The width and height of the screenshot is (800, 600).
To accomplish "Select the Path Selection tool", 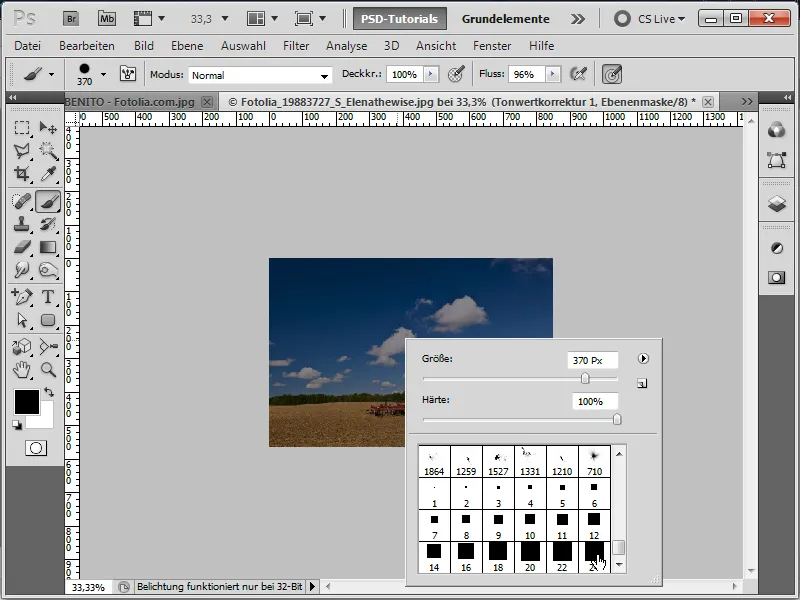I will click(22, 320).
